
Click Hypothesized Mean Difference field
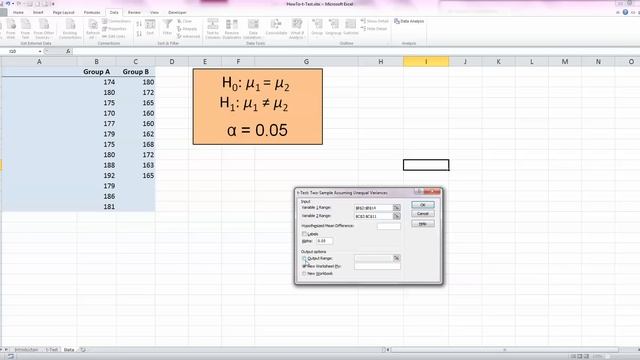(389, 226)
